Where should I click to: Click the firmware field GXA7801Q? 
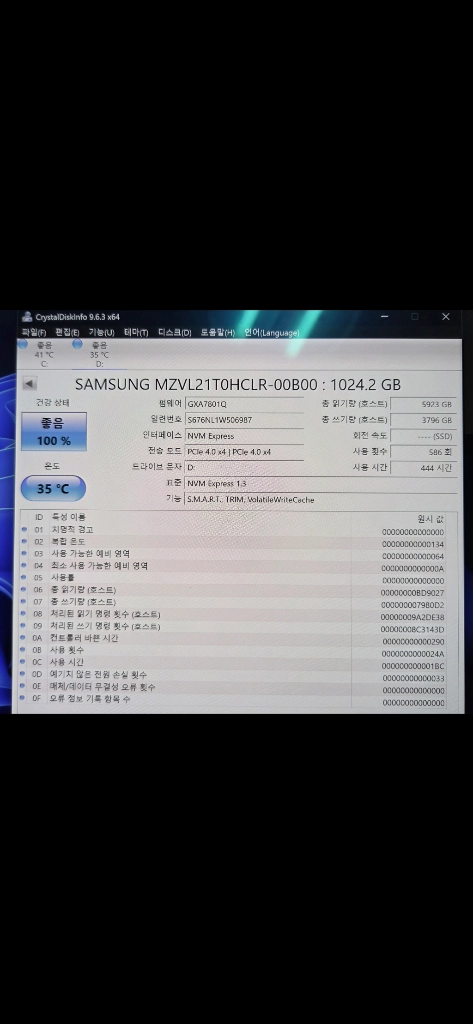tap(244, 404)
